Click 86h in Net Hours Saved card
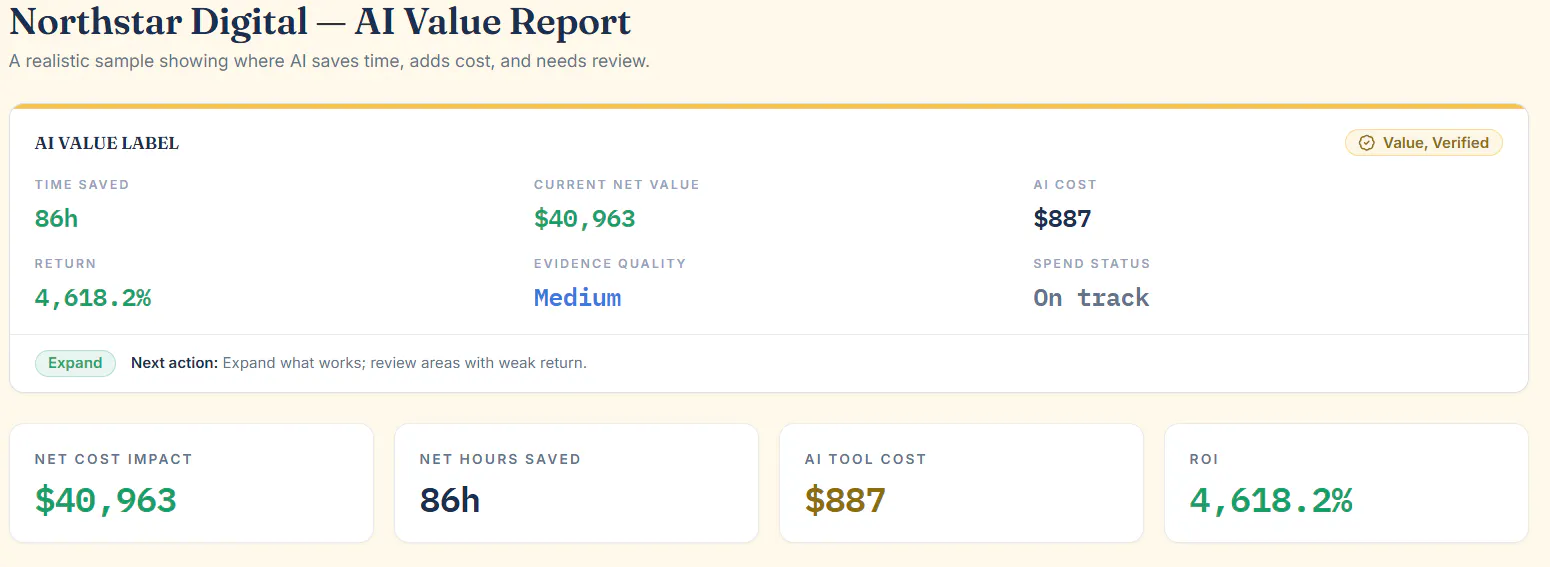Screen dimensions: 1550x567 click(x=450, y=500)
